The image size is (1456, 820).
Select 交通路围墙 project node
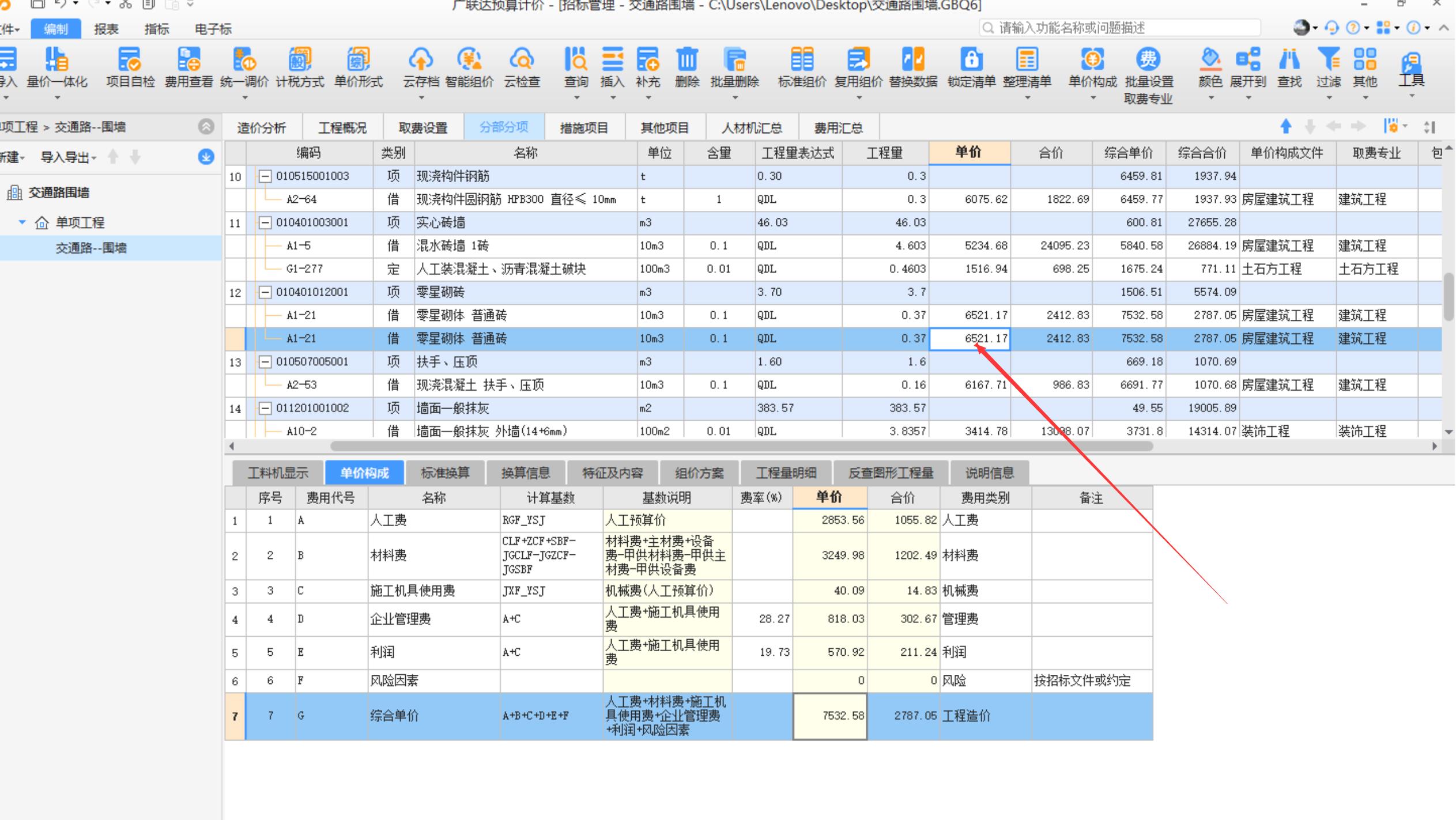pos(58,192)
